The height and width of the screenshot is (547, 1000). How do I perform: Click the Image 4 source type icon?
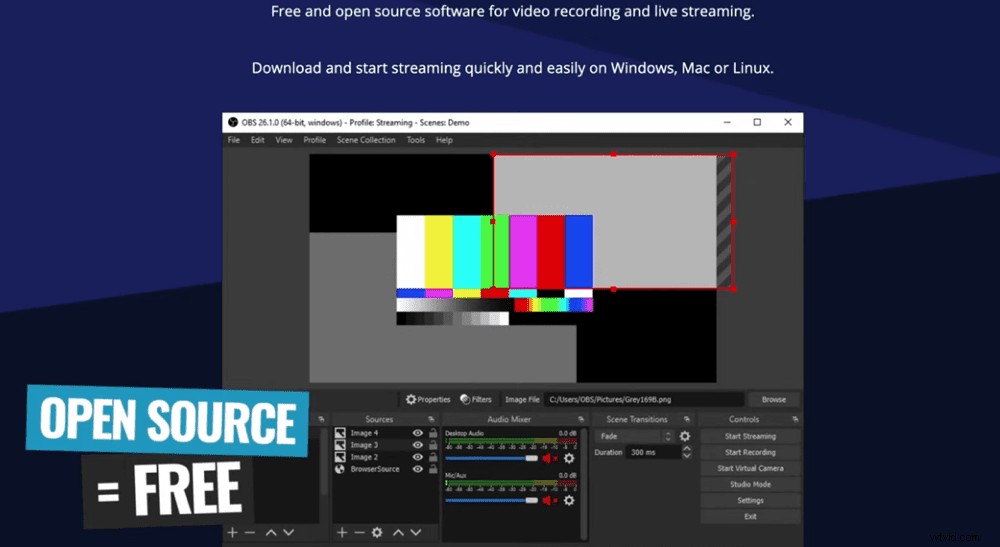coord(340,433)
